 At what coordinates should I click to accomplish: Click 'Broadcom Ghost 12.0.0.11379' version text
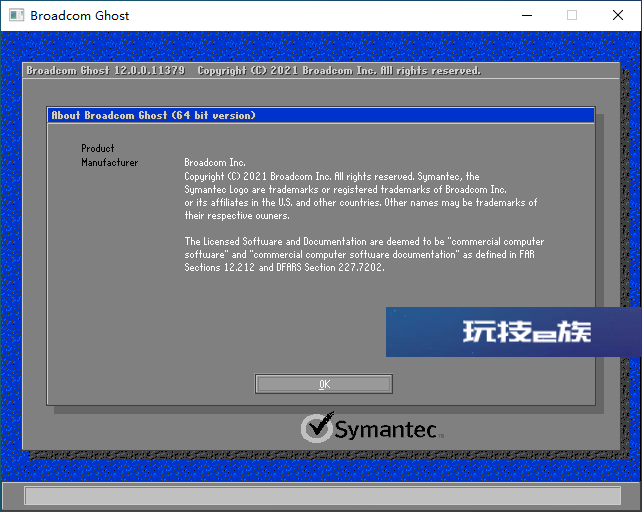coord(106,70)
